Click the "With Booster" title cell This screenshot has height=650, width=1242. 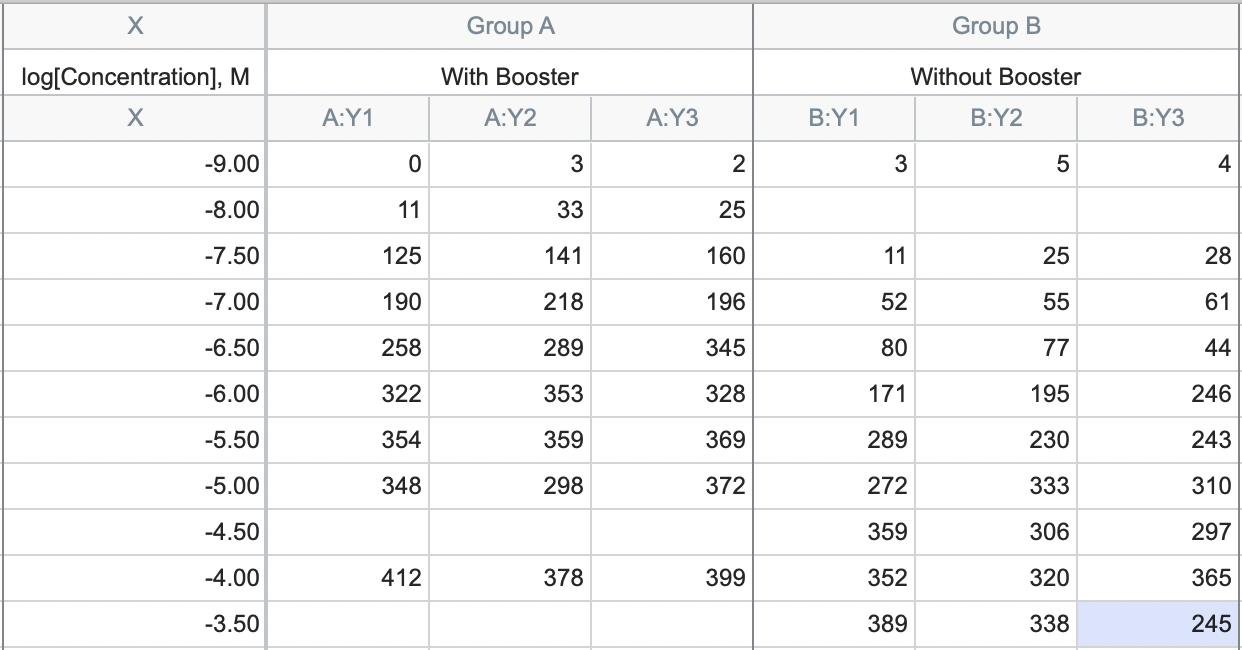point(510,76)
